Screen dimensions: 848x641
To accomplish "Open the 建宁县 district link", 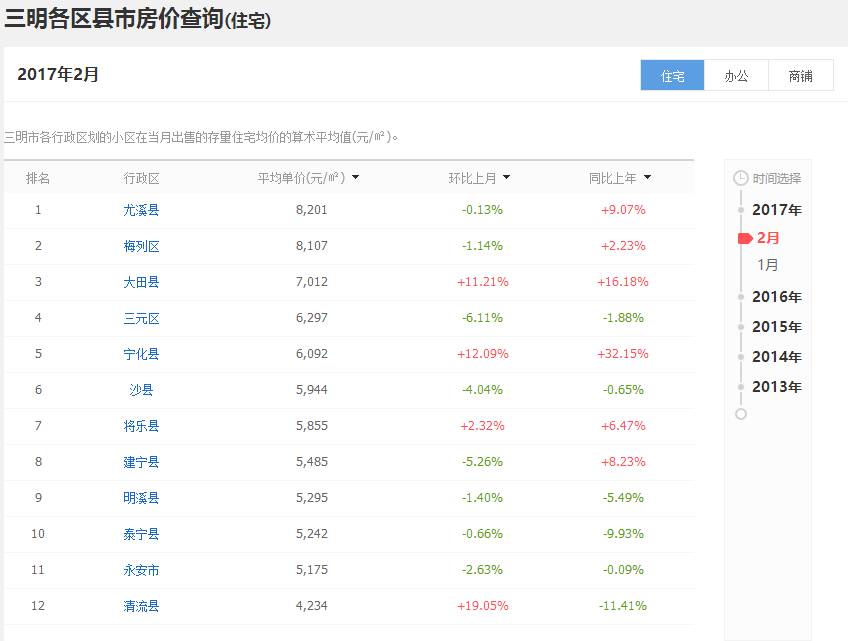I will click(141, 462).
